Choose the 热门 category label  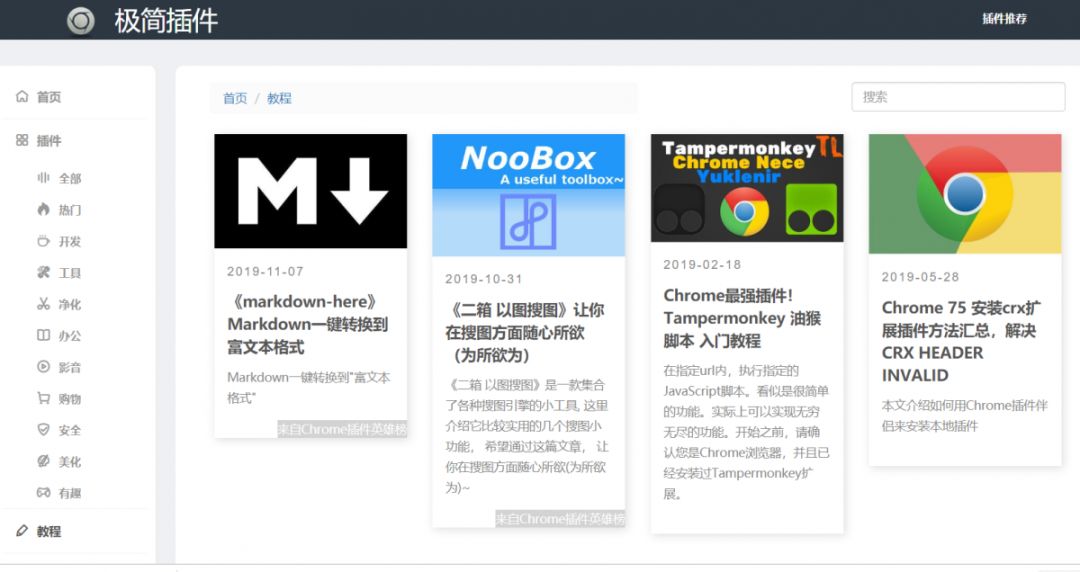click(x=70, y=210)
